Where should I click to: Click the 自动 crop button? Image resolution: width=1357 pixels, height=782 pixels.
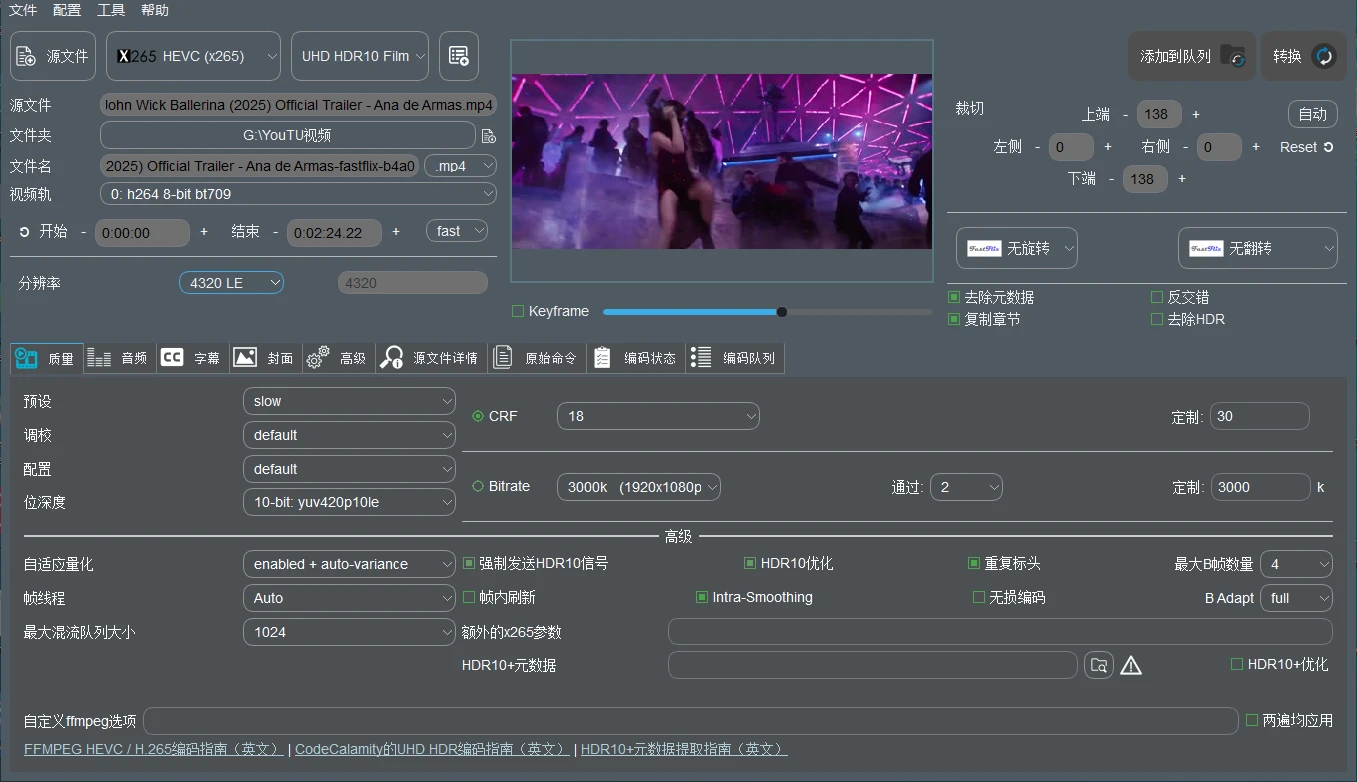[x=1312, y=113]
